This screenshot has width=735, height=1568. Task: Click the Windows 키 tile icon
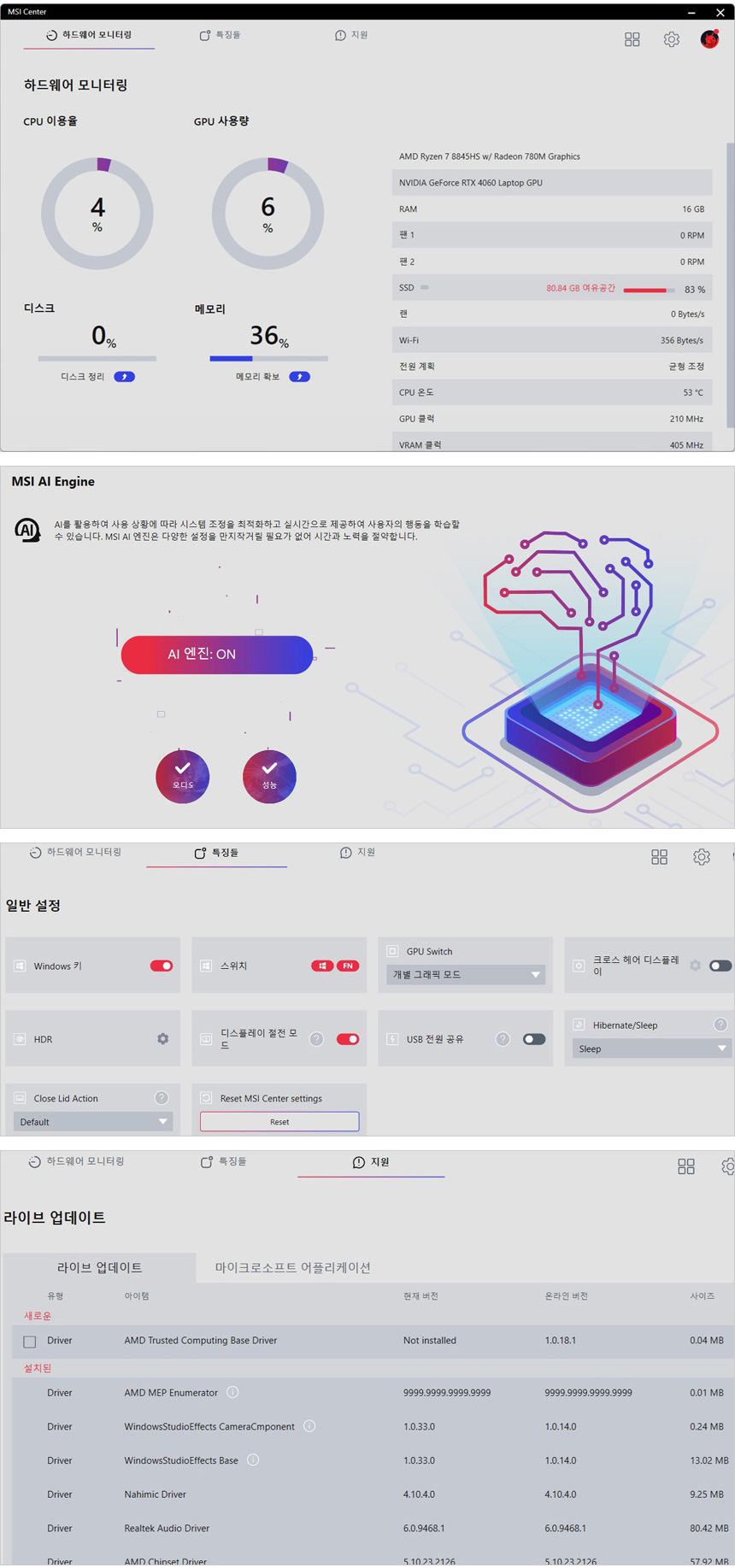pyautogui.click(x=20, y=966)
